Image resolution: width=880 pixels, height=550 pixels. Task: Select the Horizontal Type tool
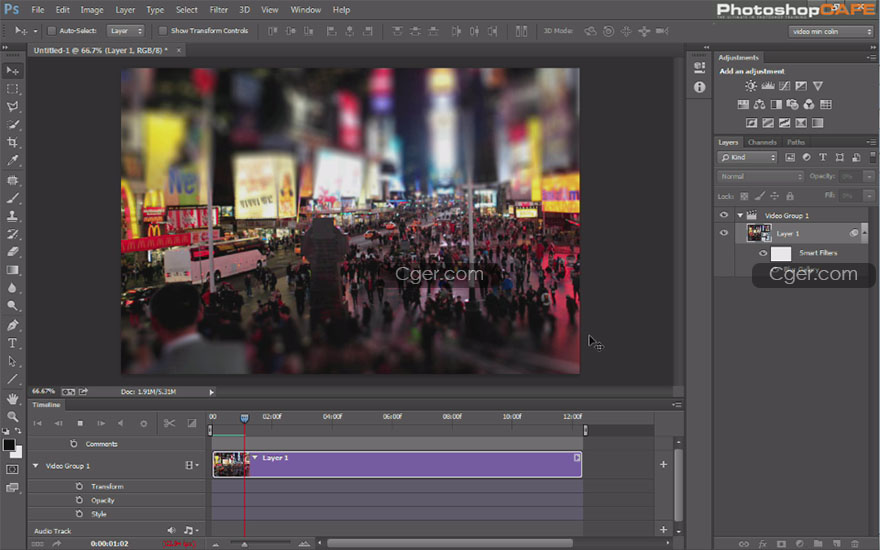click(12, 343)
